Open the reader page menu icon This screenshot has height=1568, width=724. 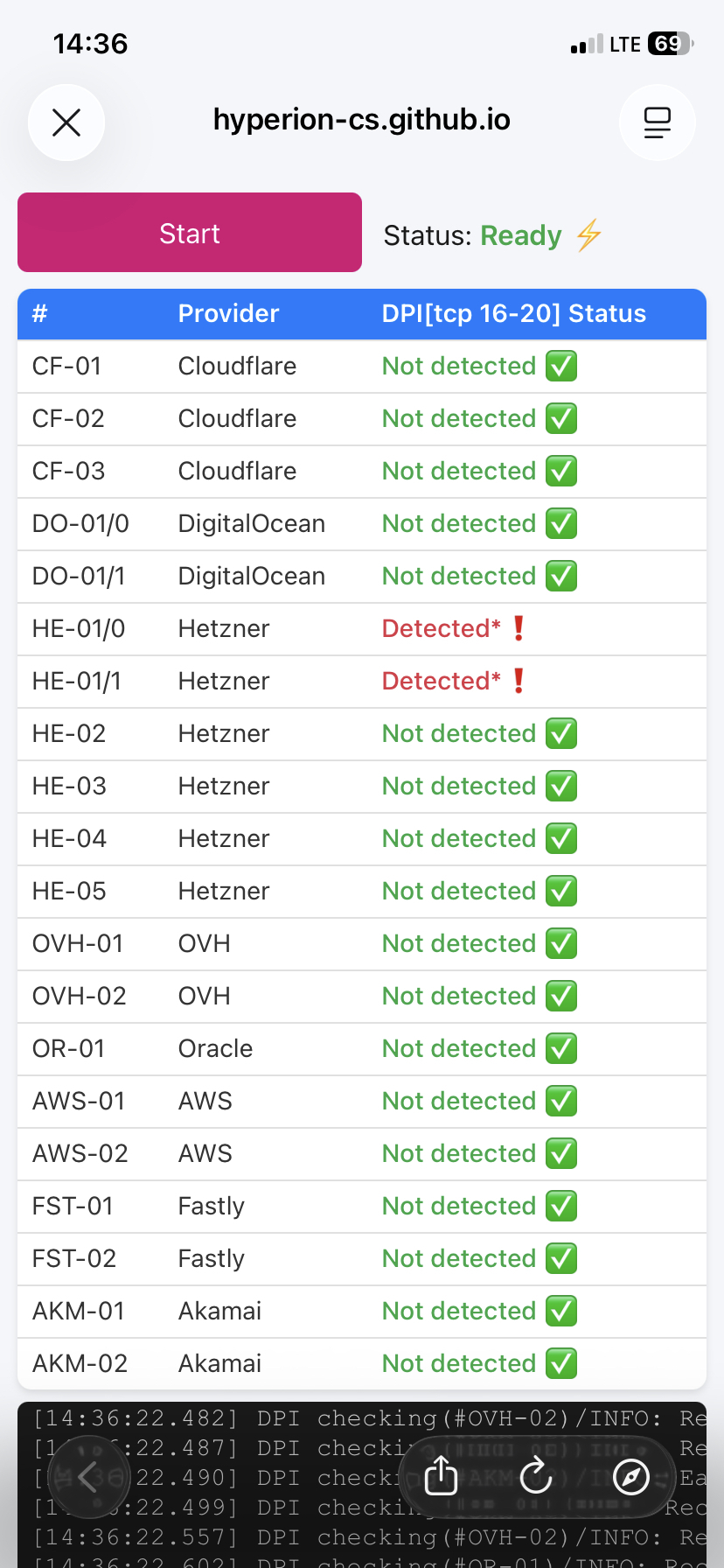[x=658, y=122]
